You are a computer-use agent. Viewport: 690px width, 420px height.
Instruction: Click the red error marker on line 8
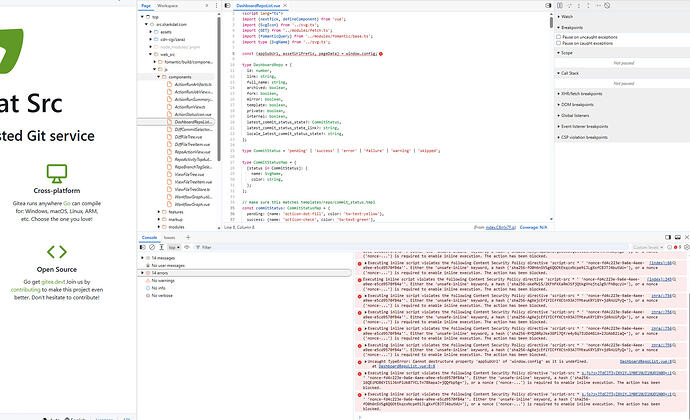[x=381, y=54]
